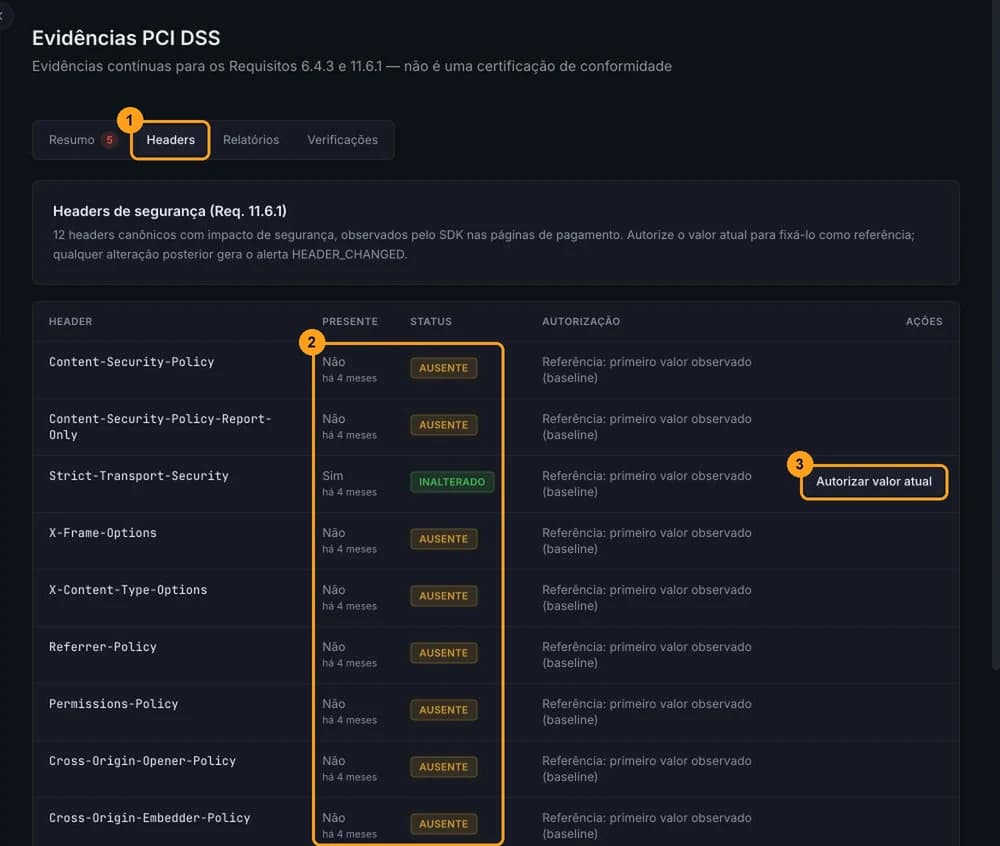Click the Strict-Transport-Security header name
1000x846 pixels.
pyautogui.click(x=138, y=476)
